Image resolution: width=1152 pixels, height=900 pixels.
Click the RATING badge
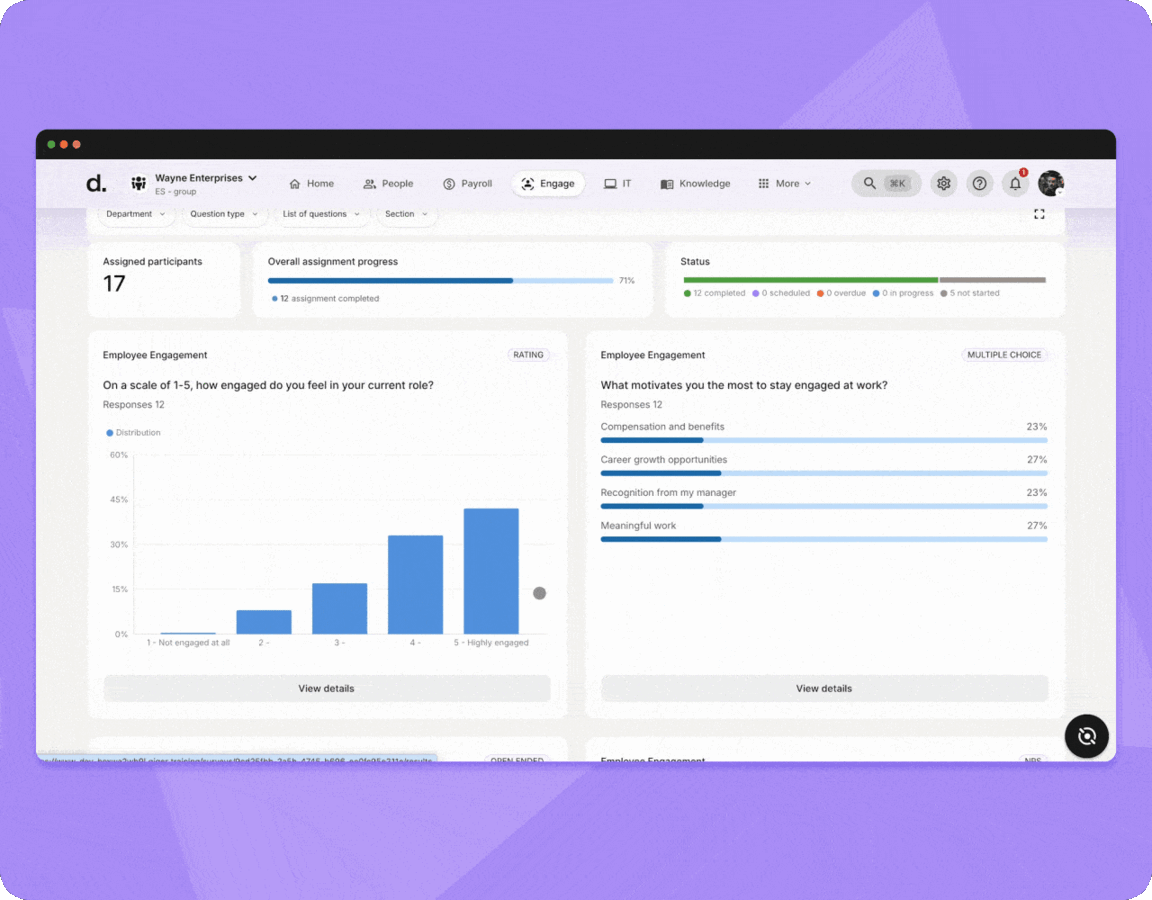click(x=528, y=355)
